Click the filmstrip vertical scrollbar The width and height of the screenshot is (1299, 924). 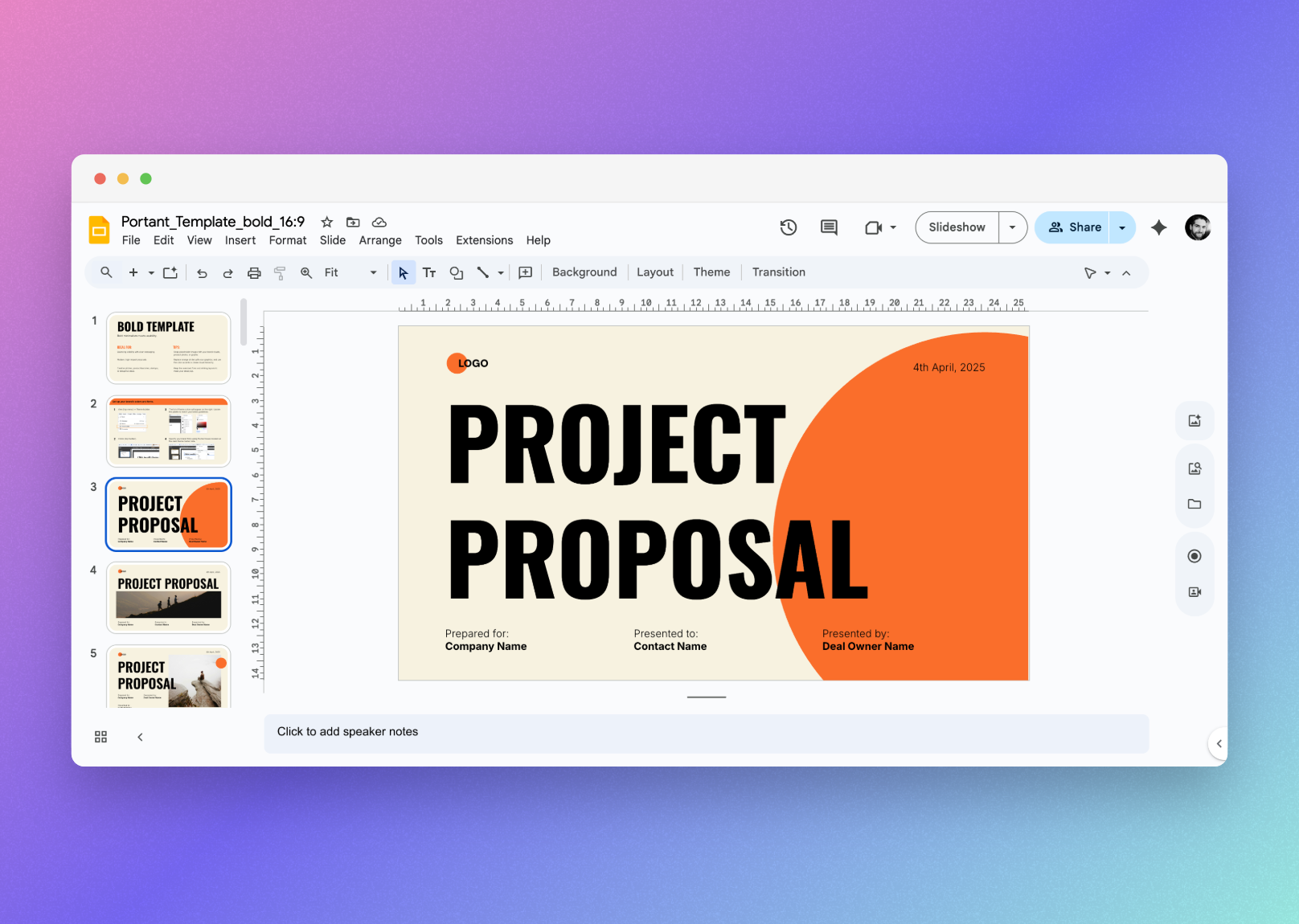tap(244, 321)
